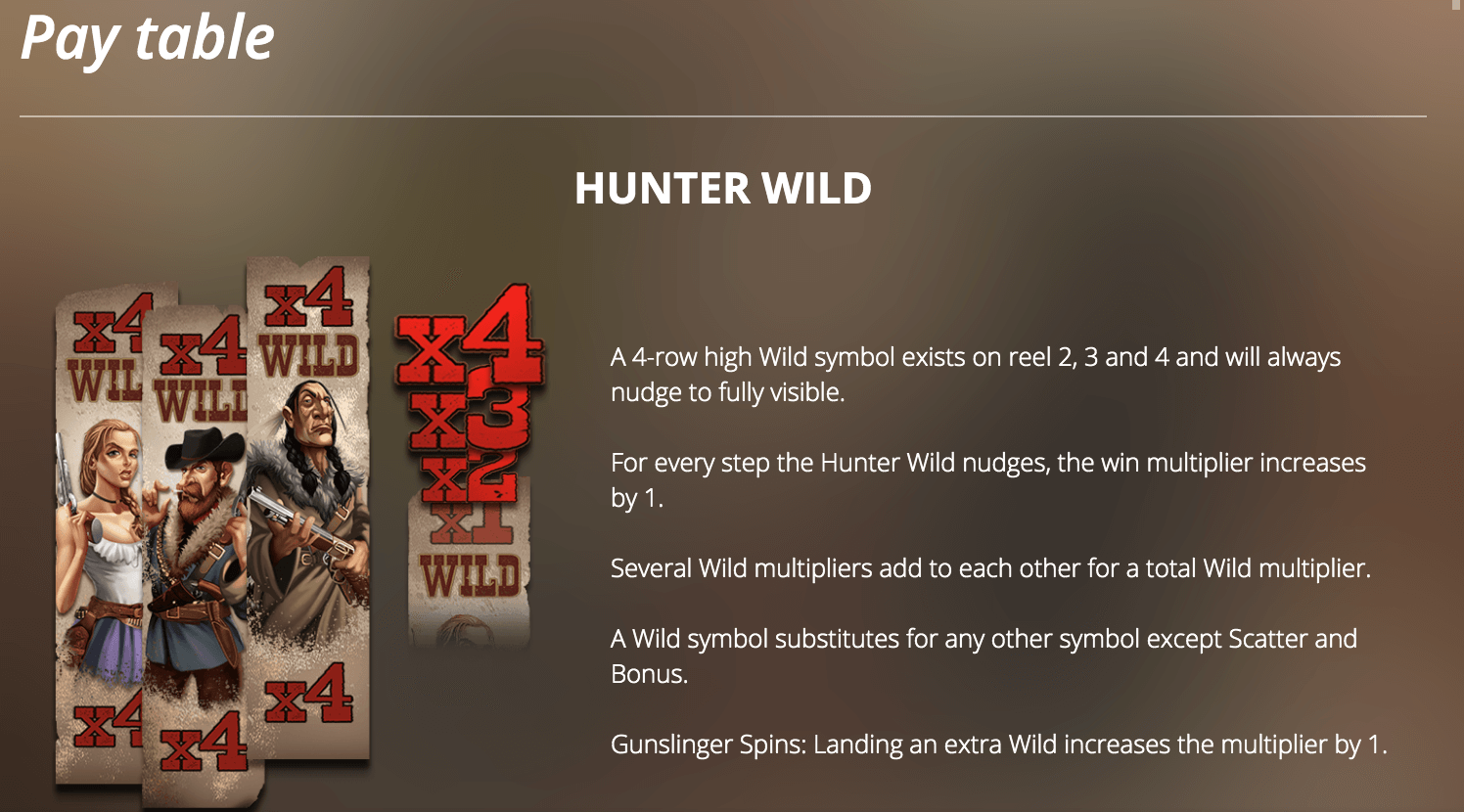Click the Gunslinger Spins description line
Viewport: 1464px width, 812px height.
tap(999, 744)
